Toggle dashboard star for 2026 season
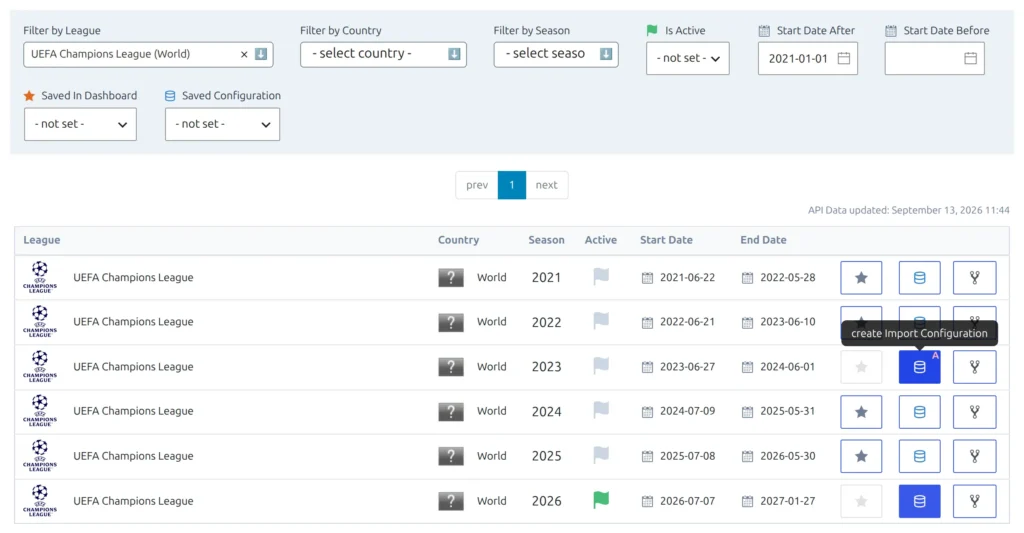The height and width of the screenshot is (533, 1024). [x=861, y=501]
